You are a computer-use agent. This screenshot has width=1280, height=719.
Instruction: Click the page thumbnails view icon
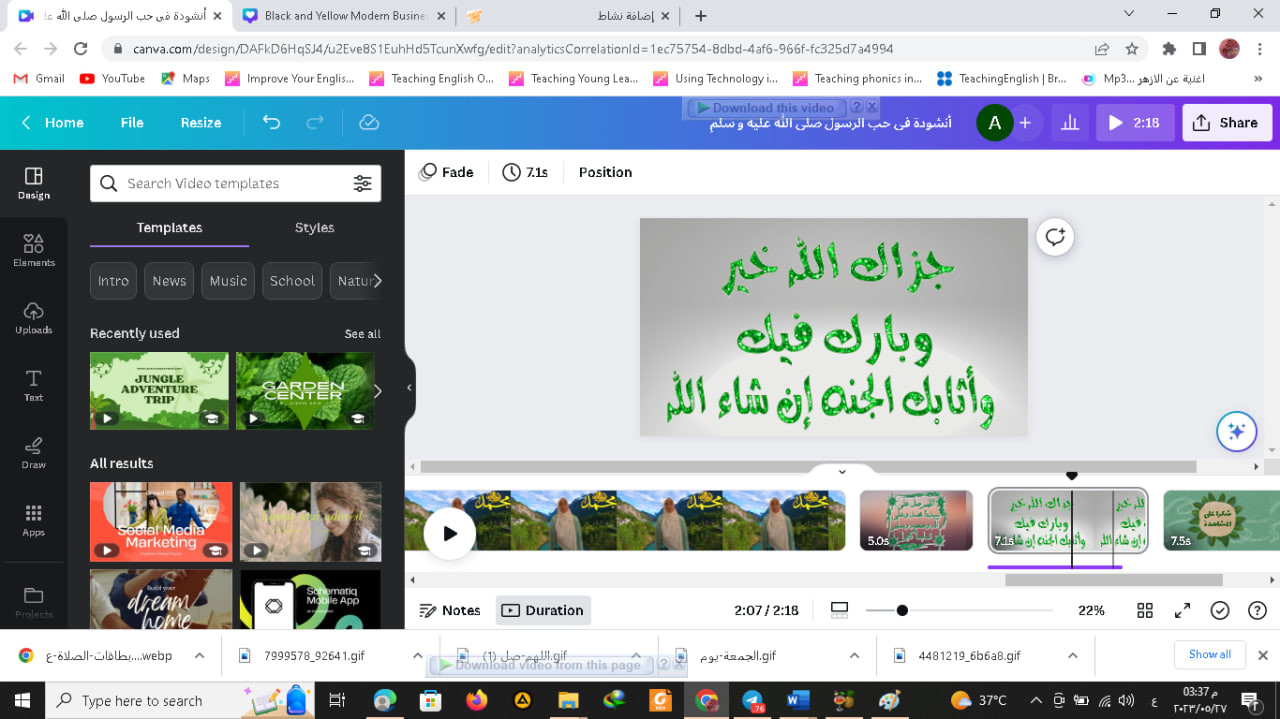[840, 610]
